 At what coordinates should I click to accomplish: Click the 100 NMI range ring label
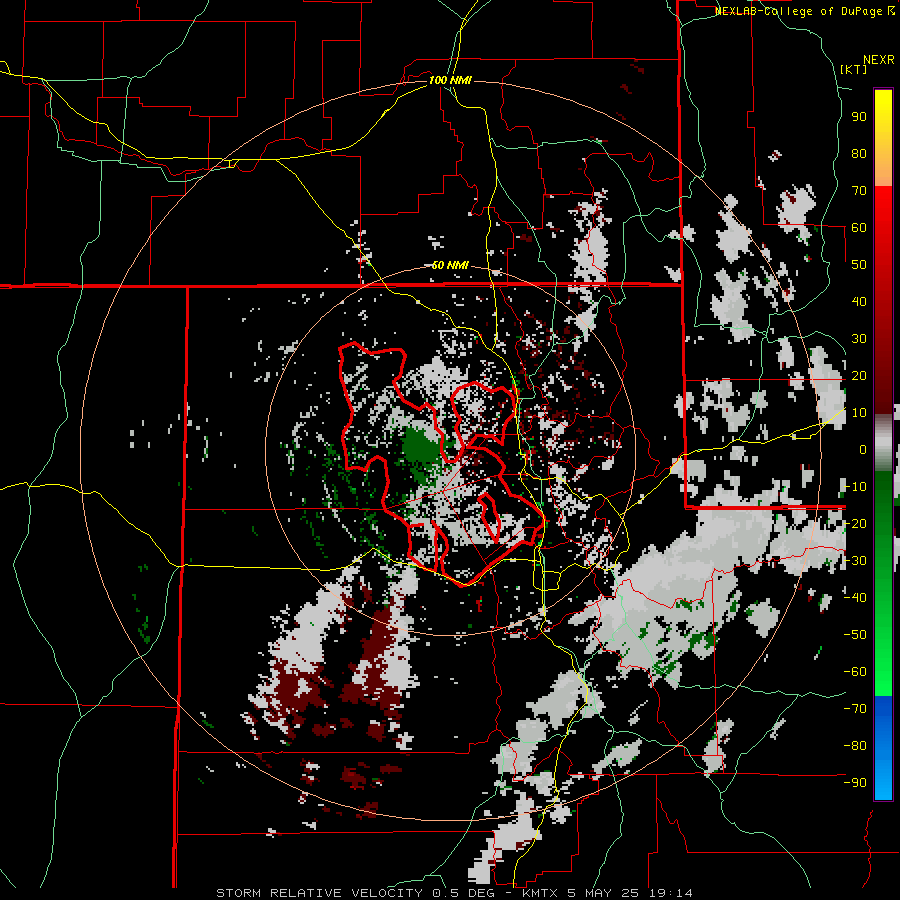[450, 80]
